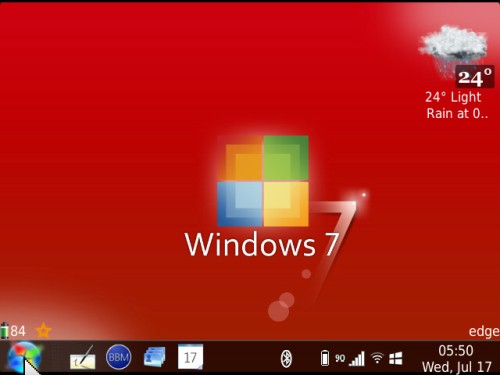Click the battery percentage number 90
Screen dimensions: 500x375
tap(340, 358)
